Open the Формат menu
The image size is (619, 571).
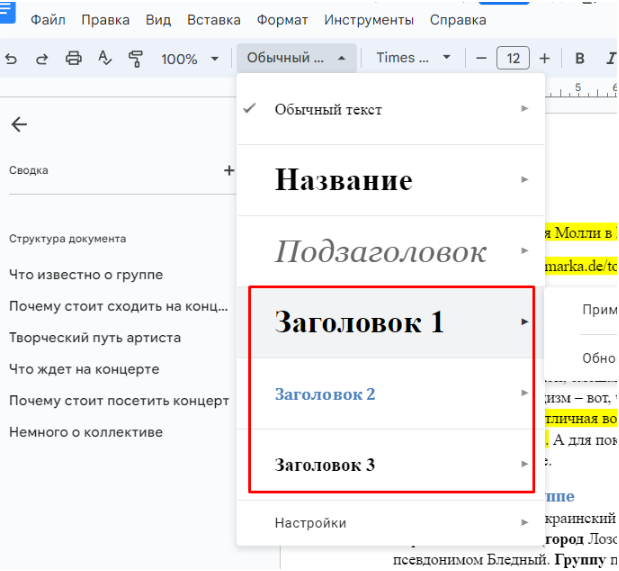[282, 20]
